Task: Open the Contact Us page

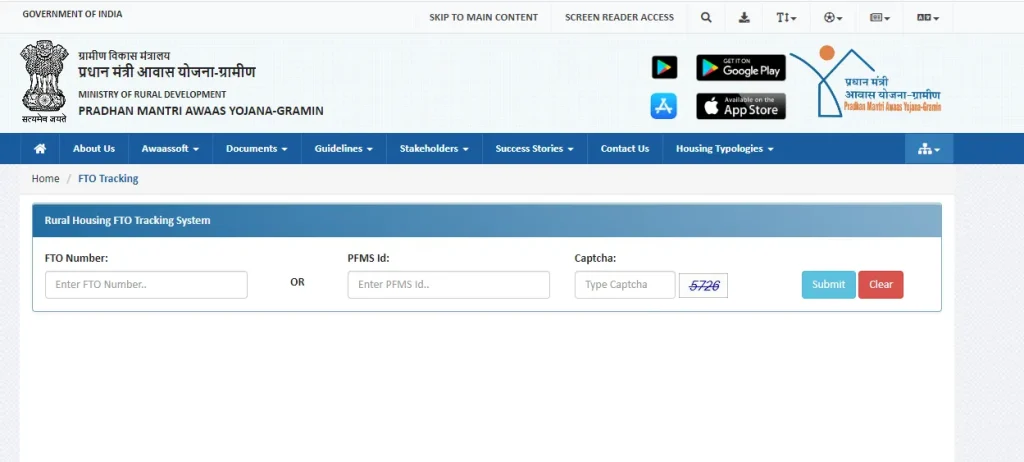Action: [x=625, y=149]
